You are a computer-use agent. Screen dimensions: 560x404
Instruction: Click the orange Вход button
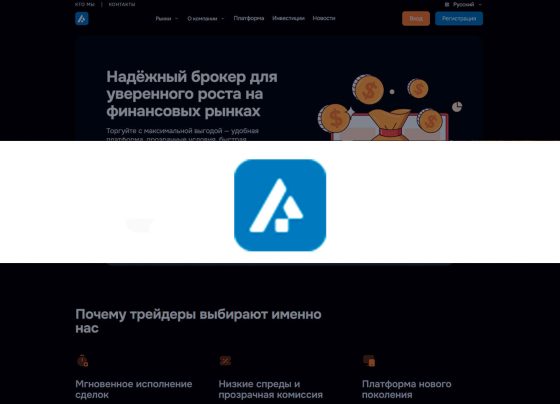pos(416,19)
